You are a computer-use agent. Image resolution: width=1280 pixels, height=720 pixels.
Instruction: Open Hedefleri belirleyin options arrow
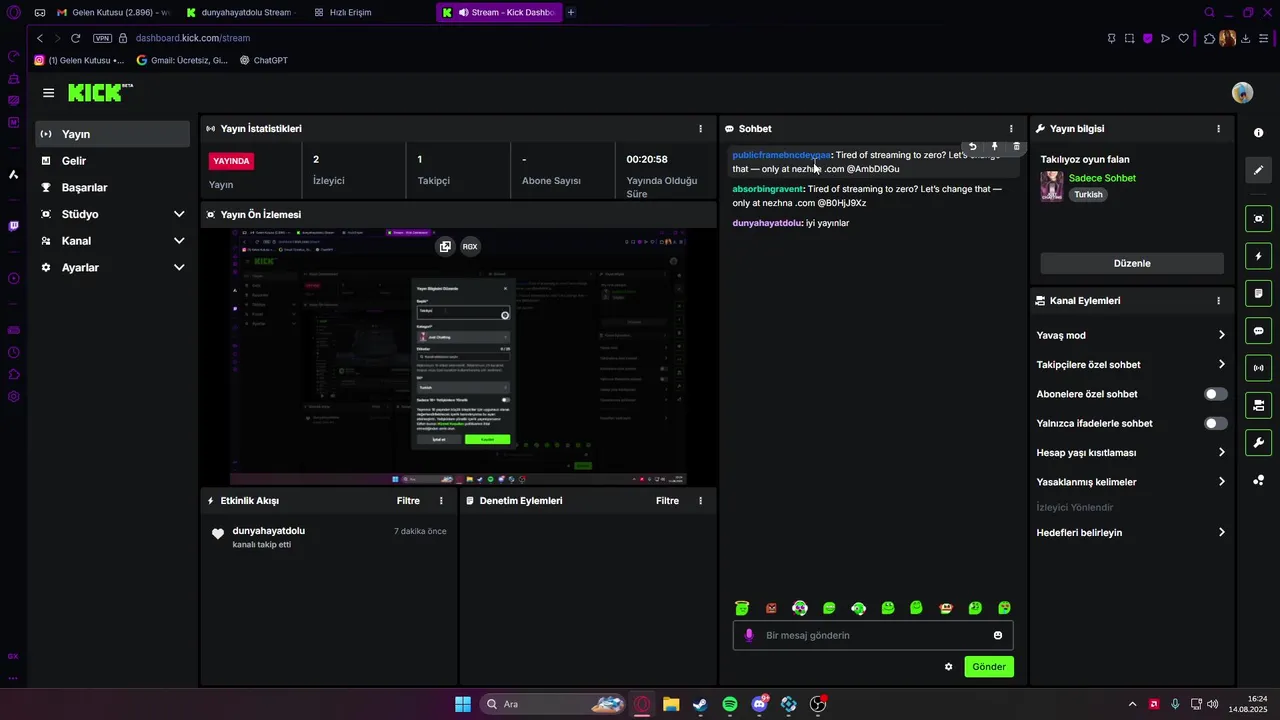1221,533
